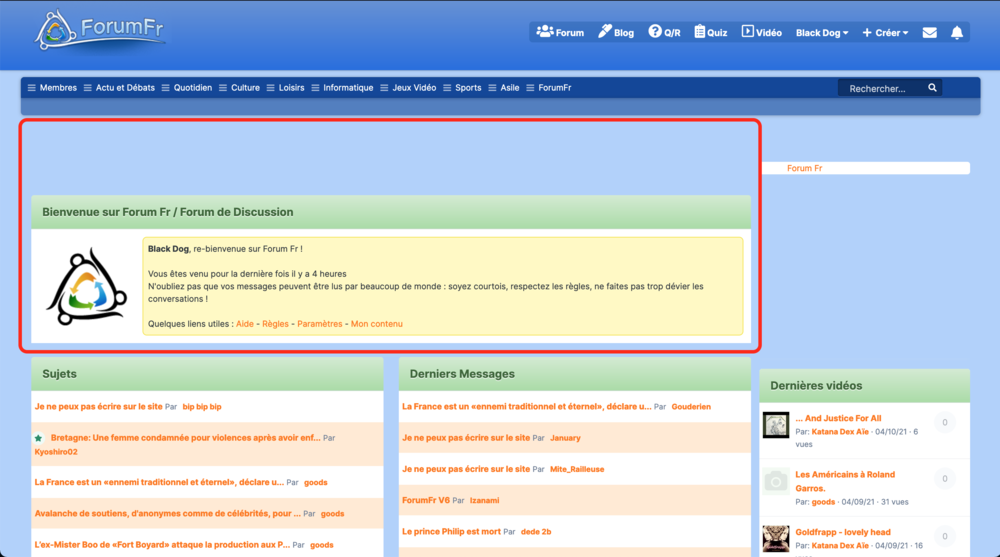The width and height of the screenshot is (1000, 557).
Task: Click the Règles useful link
Action: [275, 324]
